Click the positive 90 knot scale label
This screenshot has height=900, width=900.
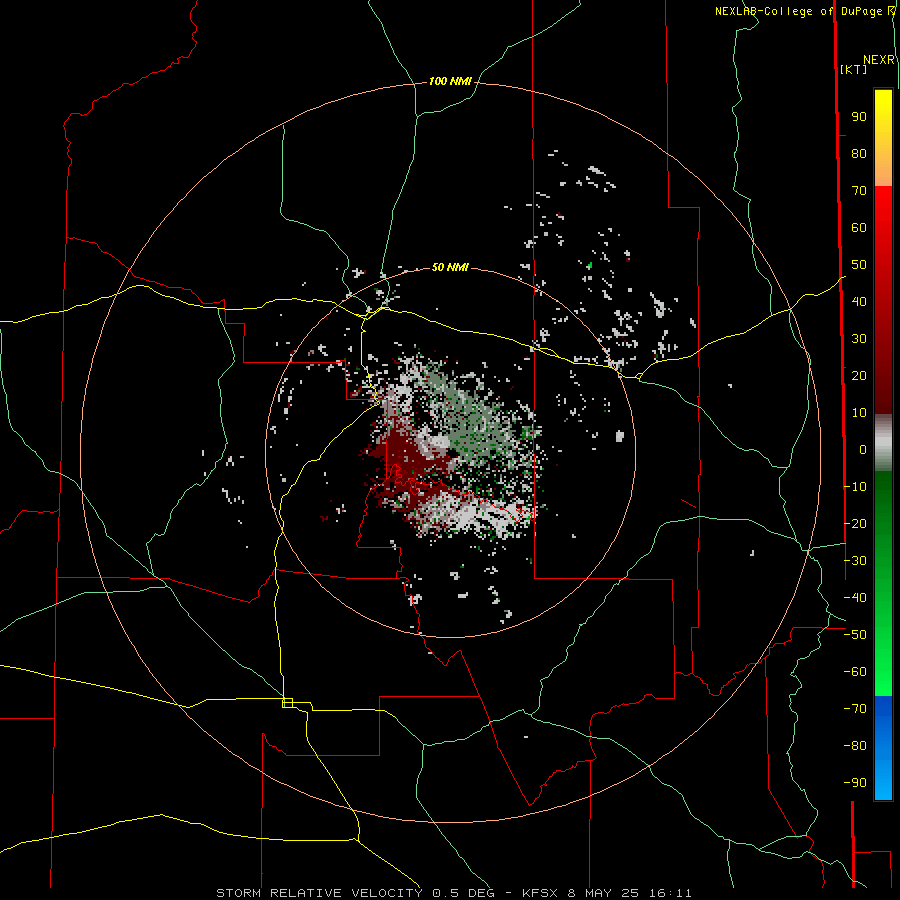[859, 117]
